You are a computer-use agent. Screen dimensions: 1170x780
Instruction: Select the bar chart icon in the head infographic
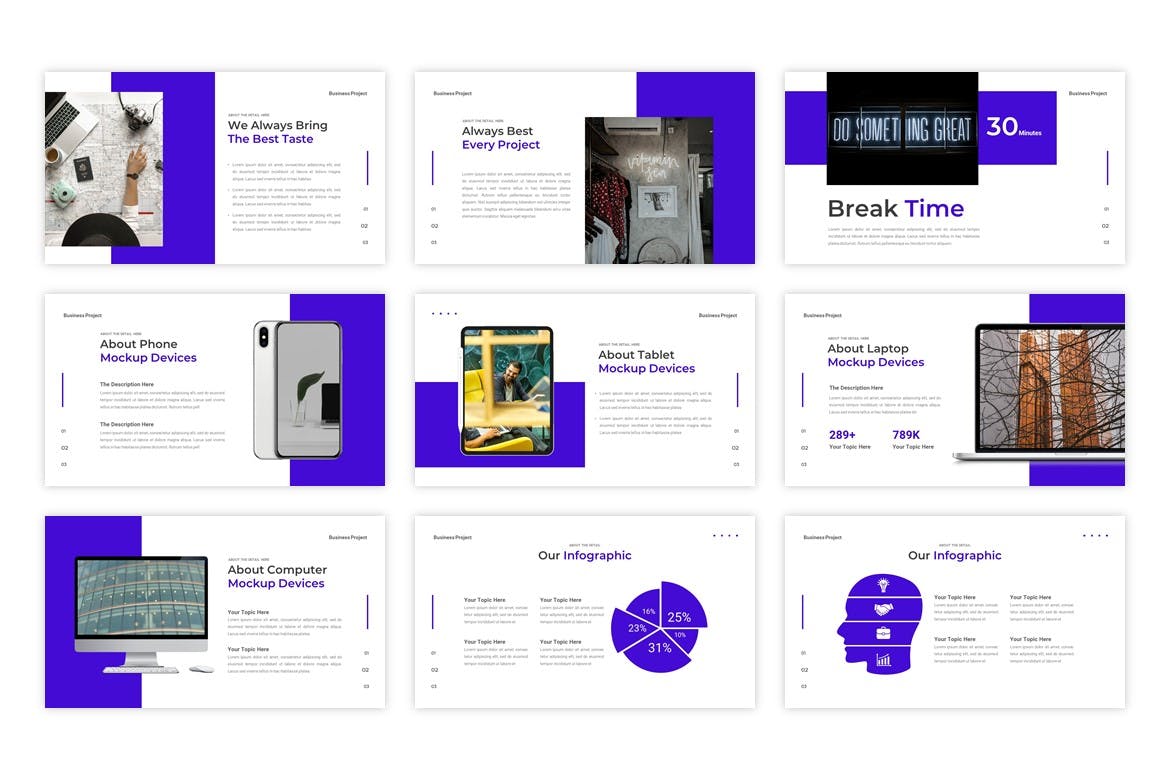point(884,659)
